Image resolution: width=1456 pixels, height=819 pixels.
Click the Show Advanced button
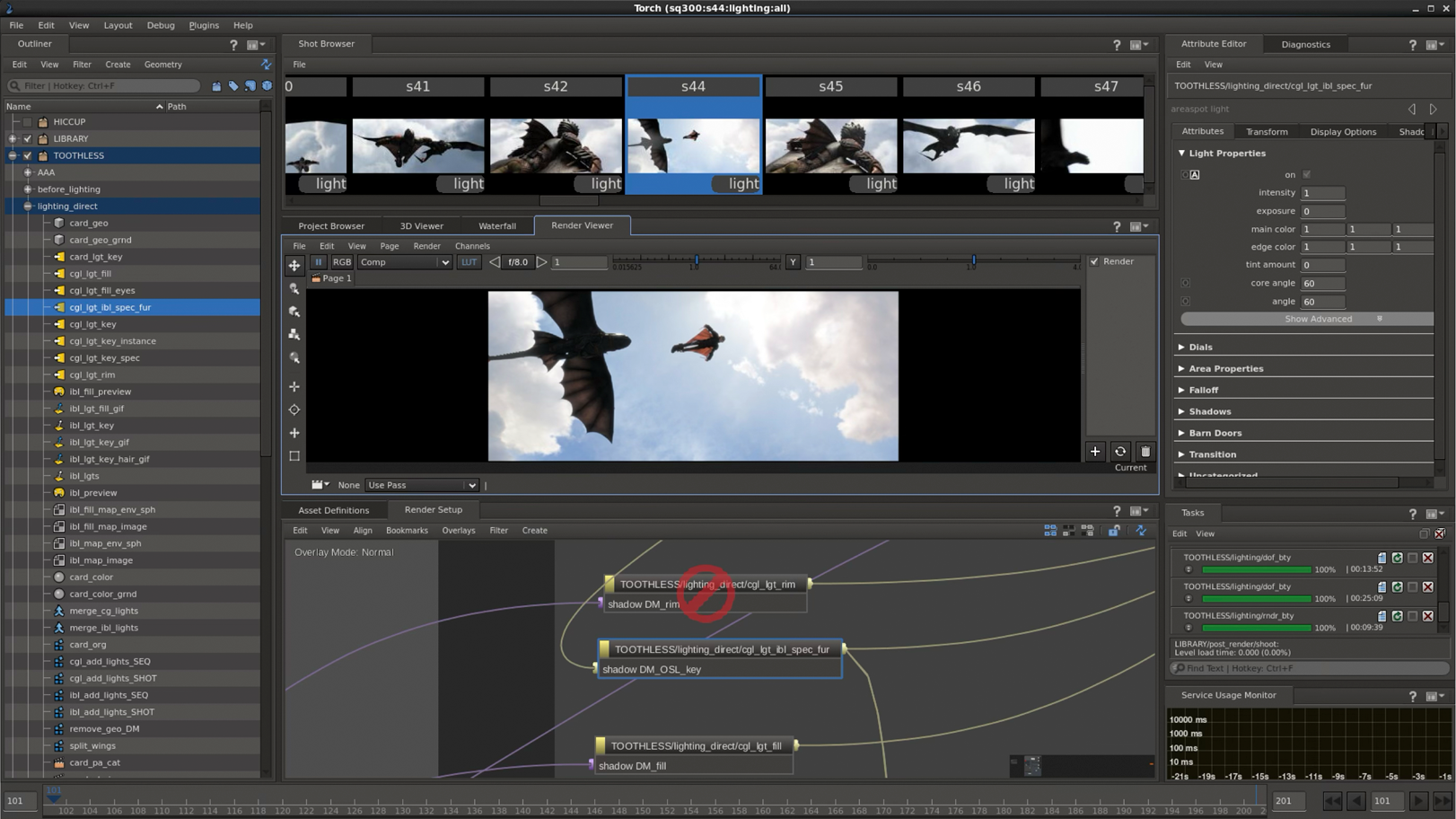tap(1307, 319)
